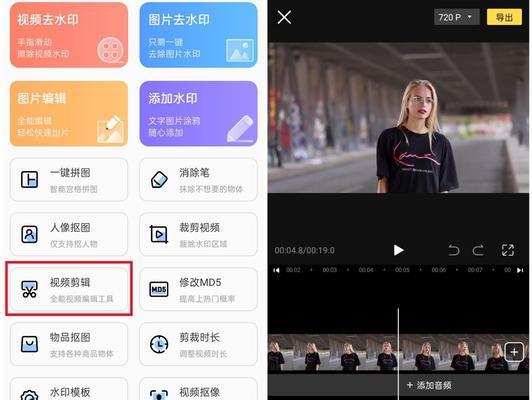Open 视频剪辑 label text
532x400 pixels.
[70, 282]
